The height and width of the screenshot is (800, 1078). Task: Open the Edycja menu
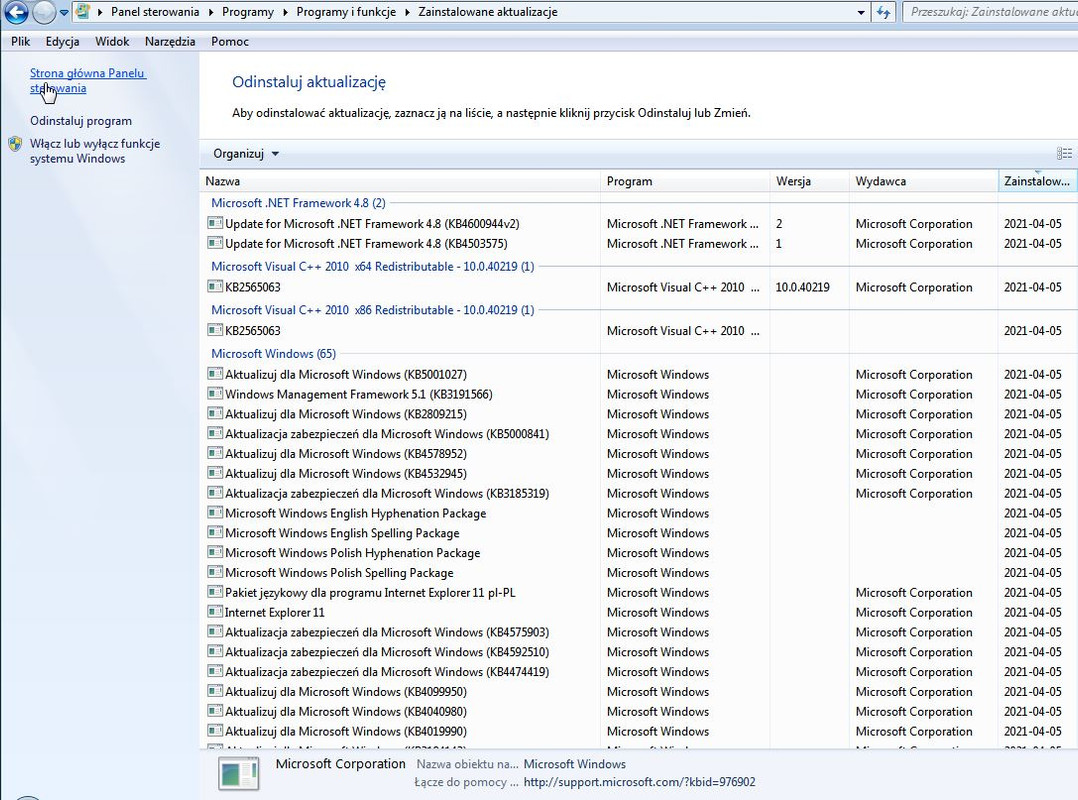(x=63, y=41)
